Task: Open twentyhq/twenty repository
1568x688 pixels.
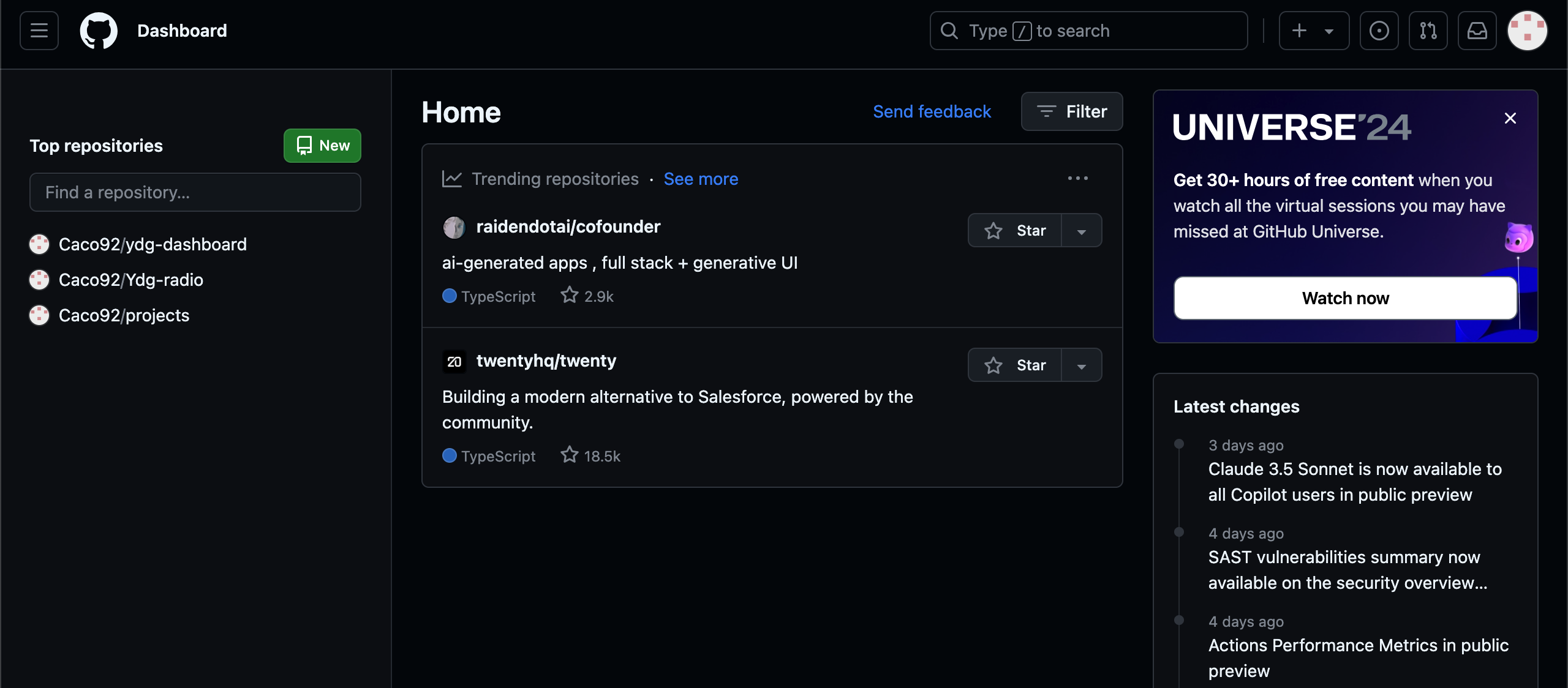Action: click(x=546, y=361)
